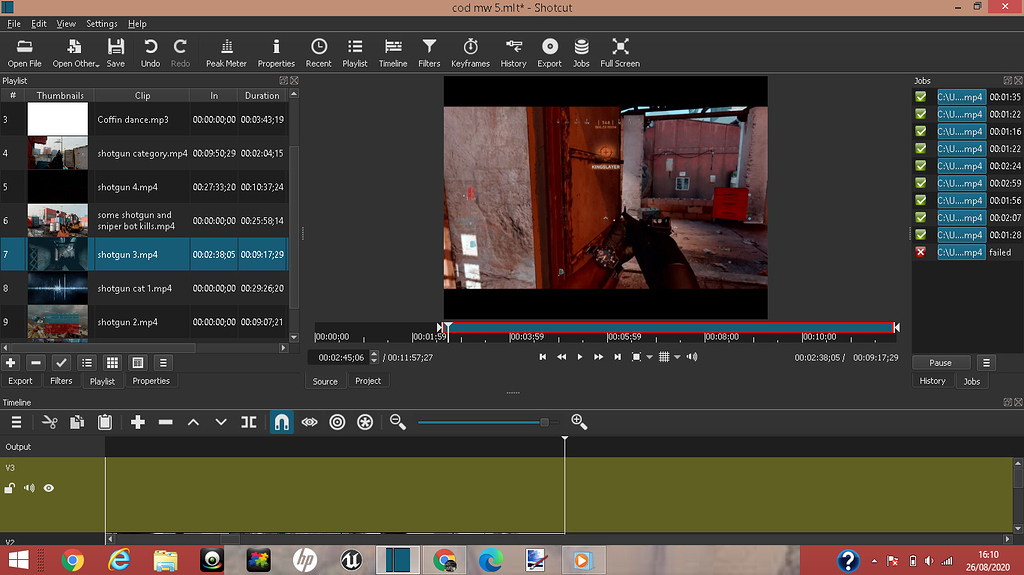Open Playlist panel from main toolbar
1024x575 pixels.
coord(355,53)
